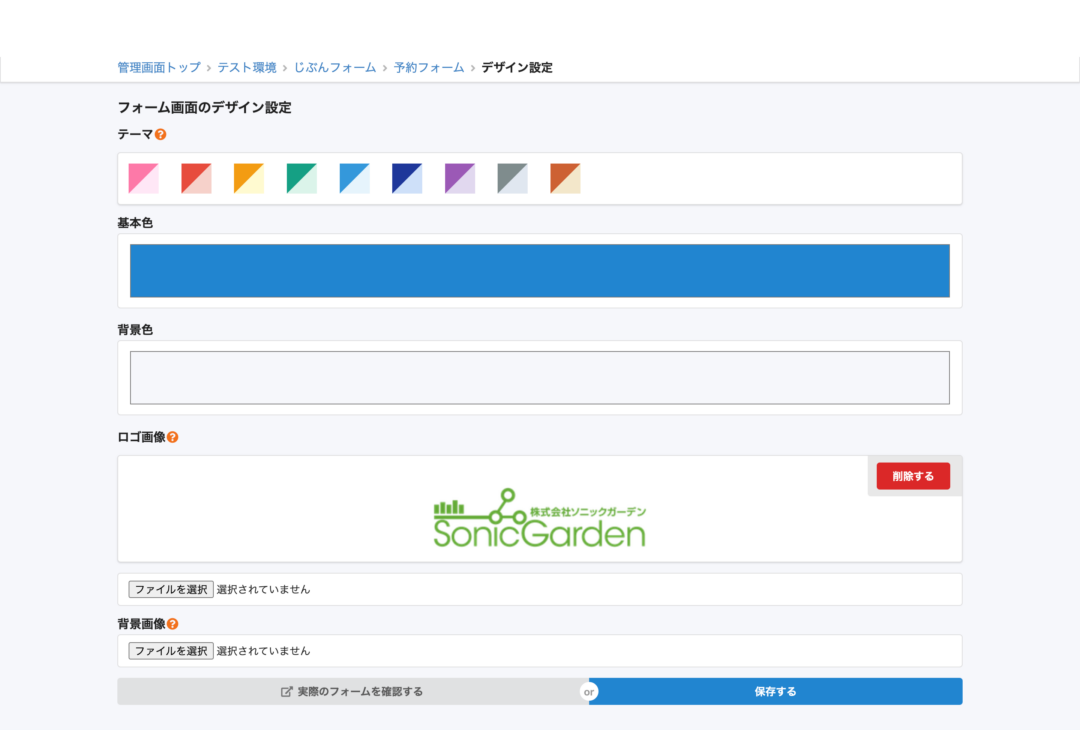Go back to 予約フォーム in breadcrumb
Screen dimensions: 1080x730
(x=428, y=67)
